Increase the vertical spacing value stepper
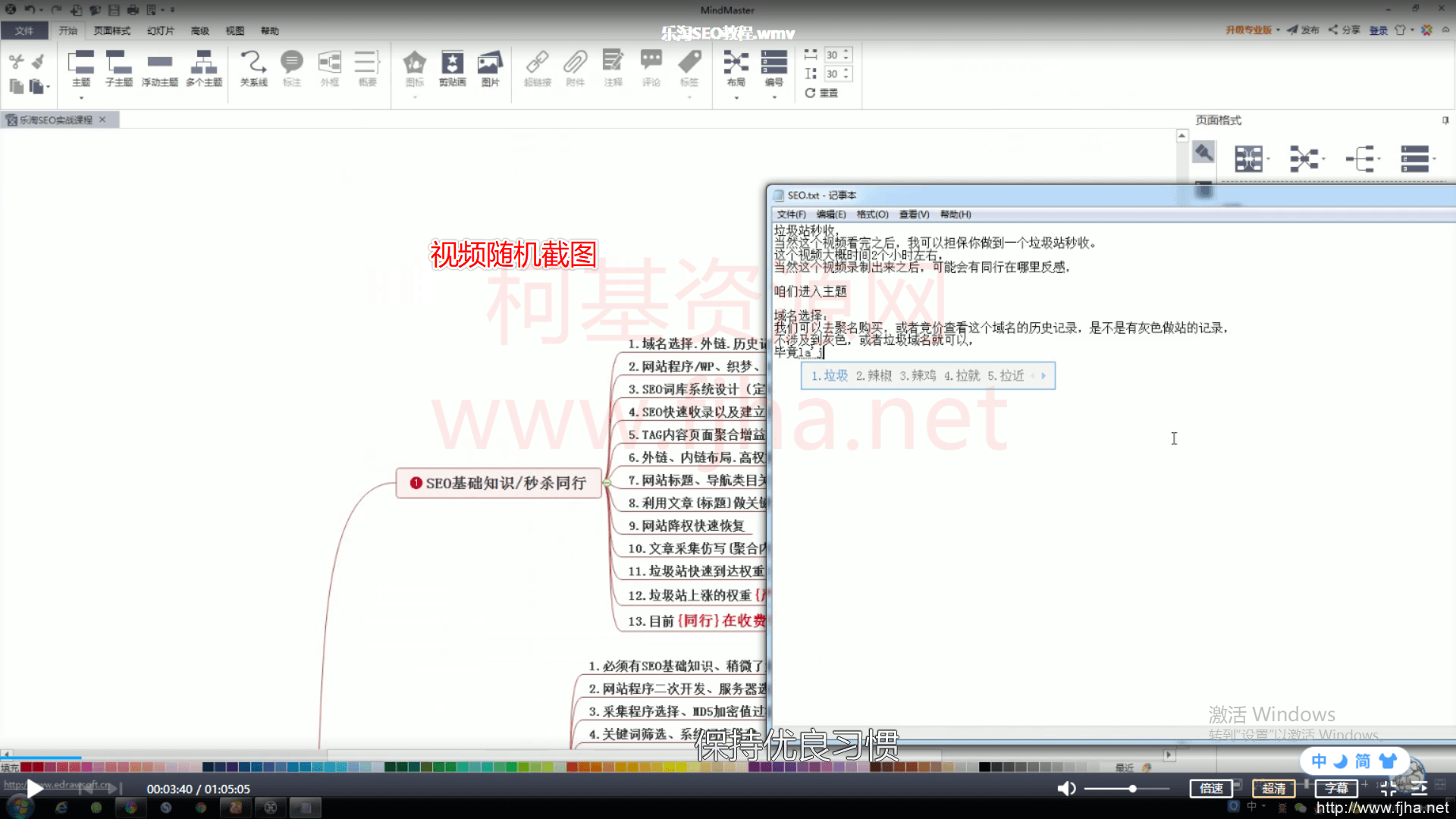The height and width of the screenshot is (819, 1456). (846, 70)
